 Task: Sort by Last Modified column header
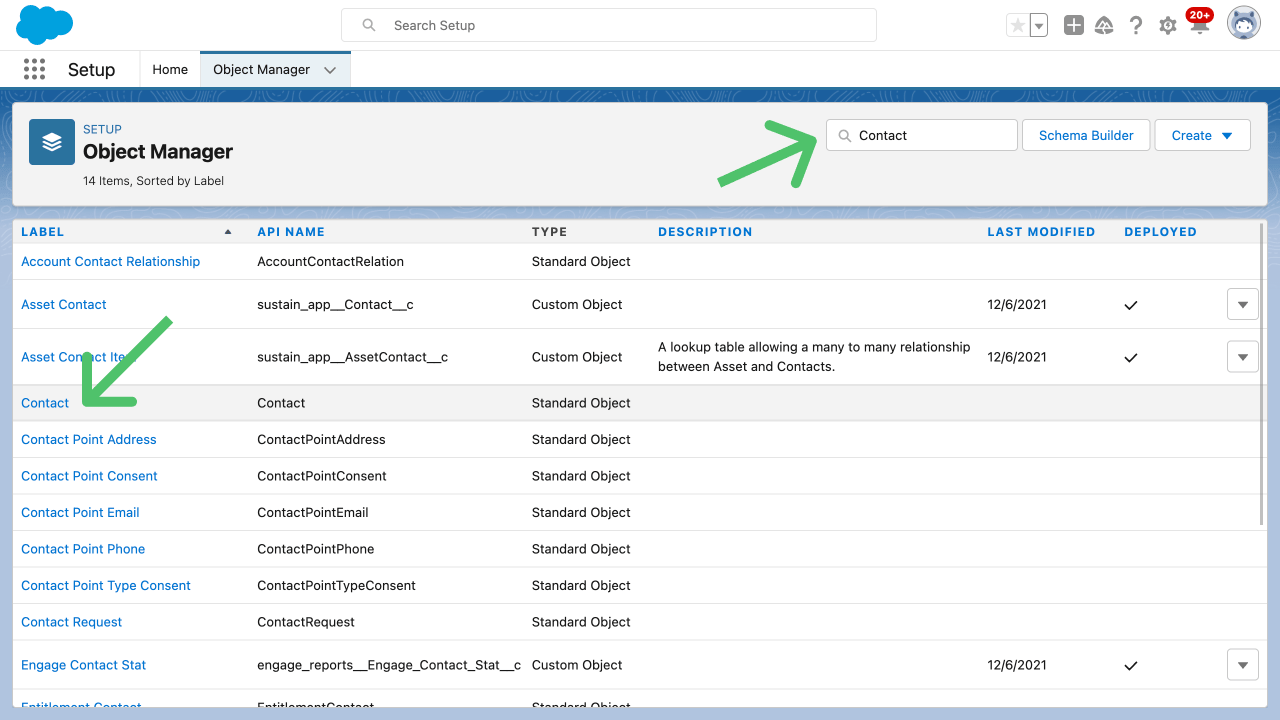pyautogui.click(x=1041, y=231)
